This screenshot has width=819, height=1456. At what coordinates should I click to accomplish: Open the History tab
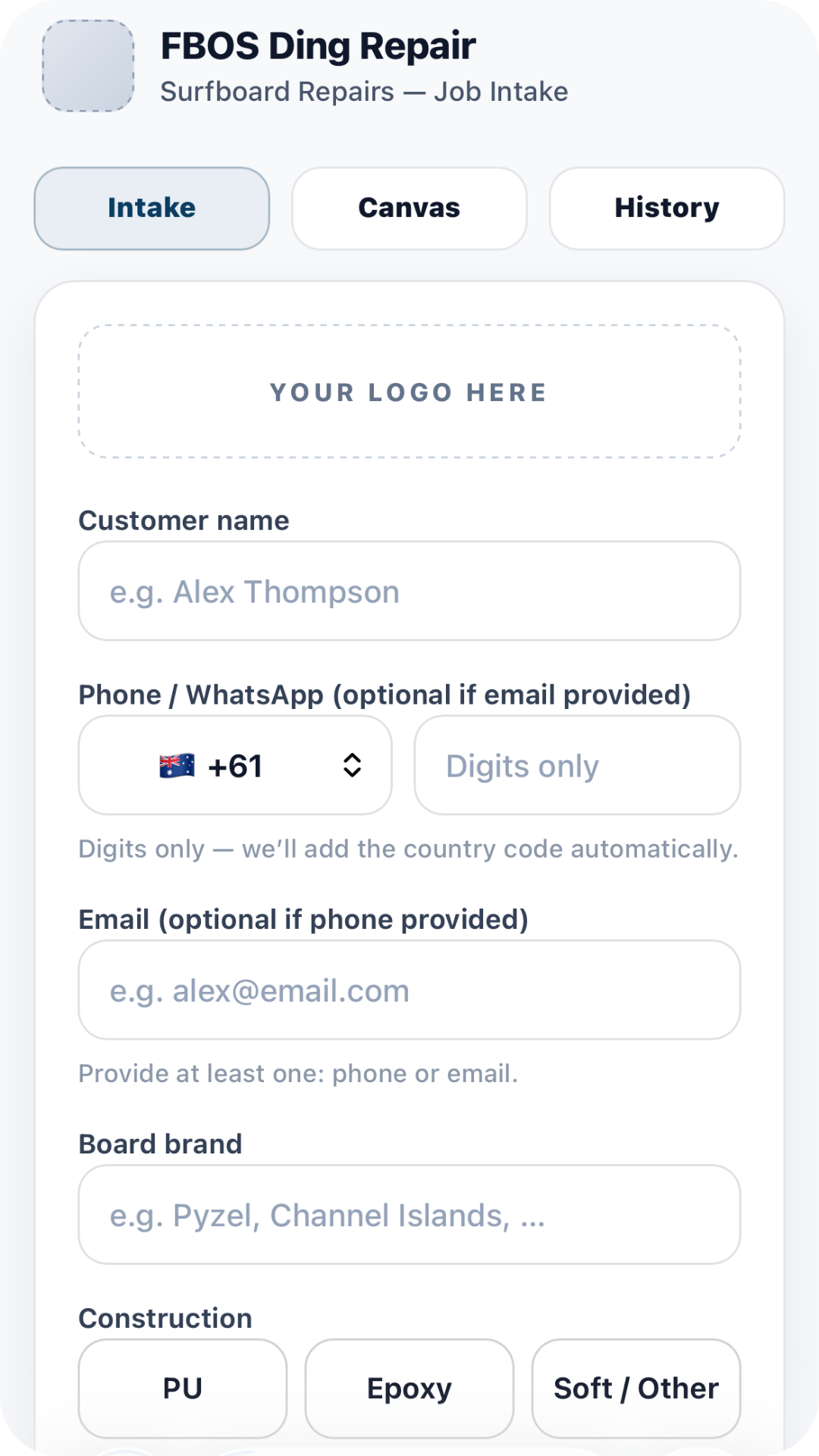pyautogui.click(x=667, y=208)
